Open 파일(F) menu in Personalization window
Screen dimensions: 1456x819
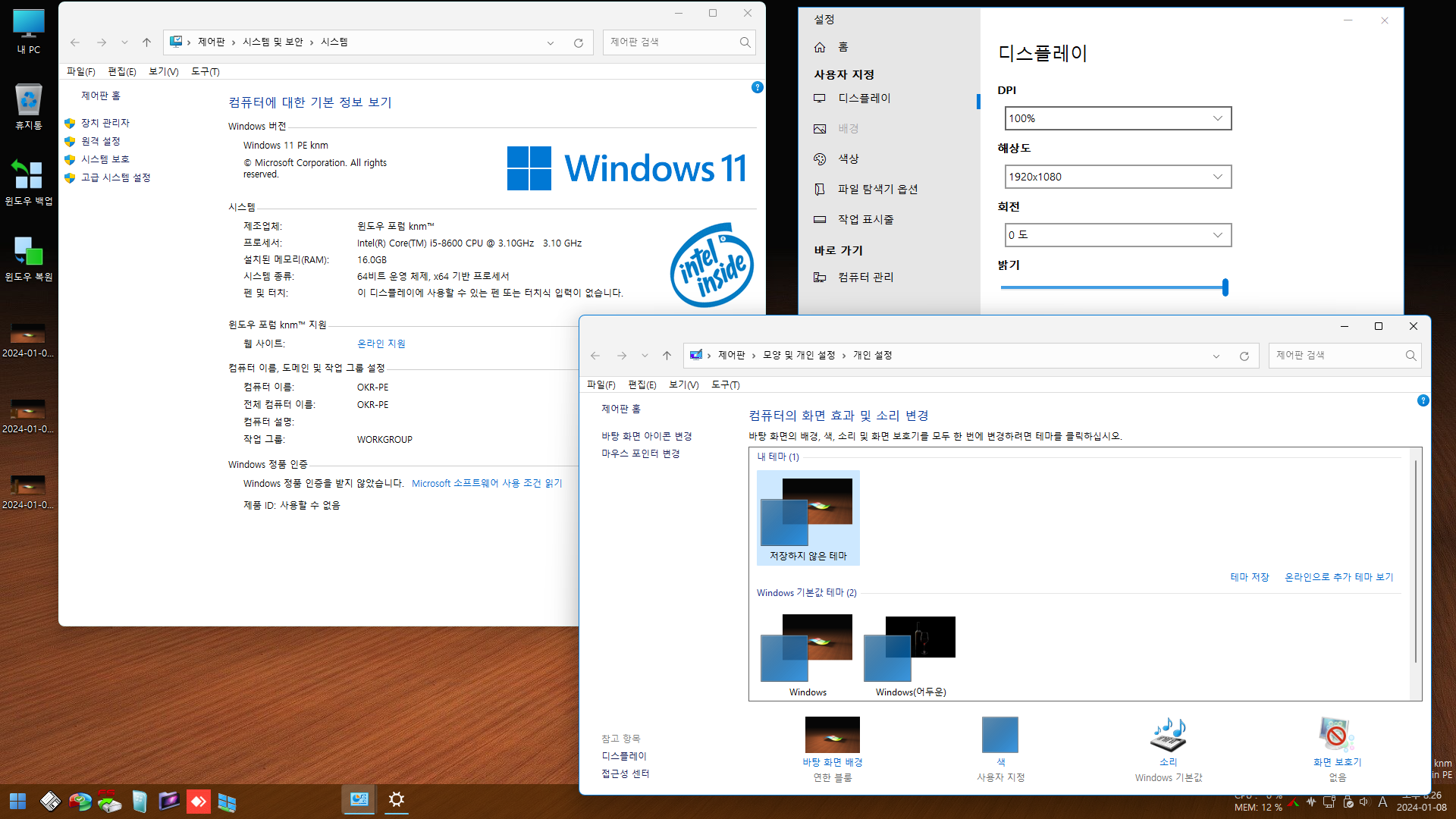click(601, 384)
